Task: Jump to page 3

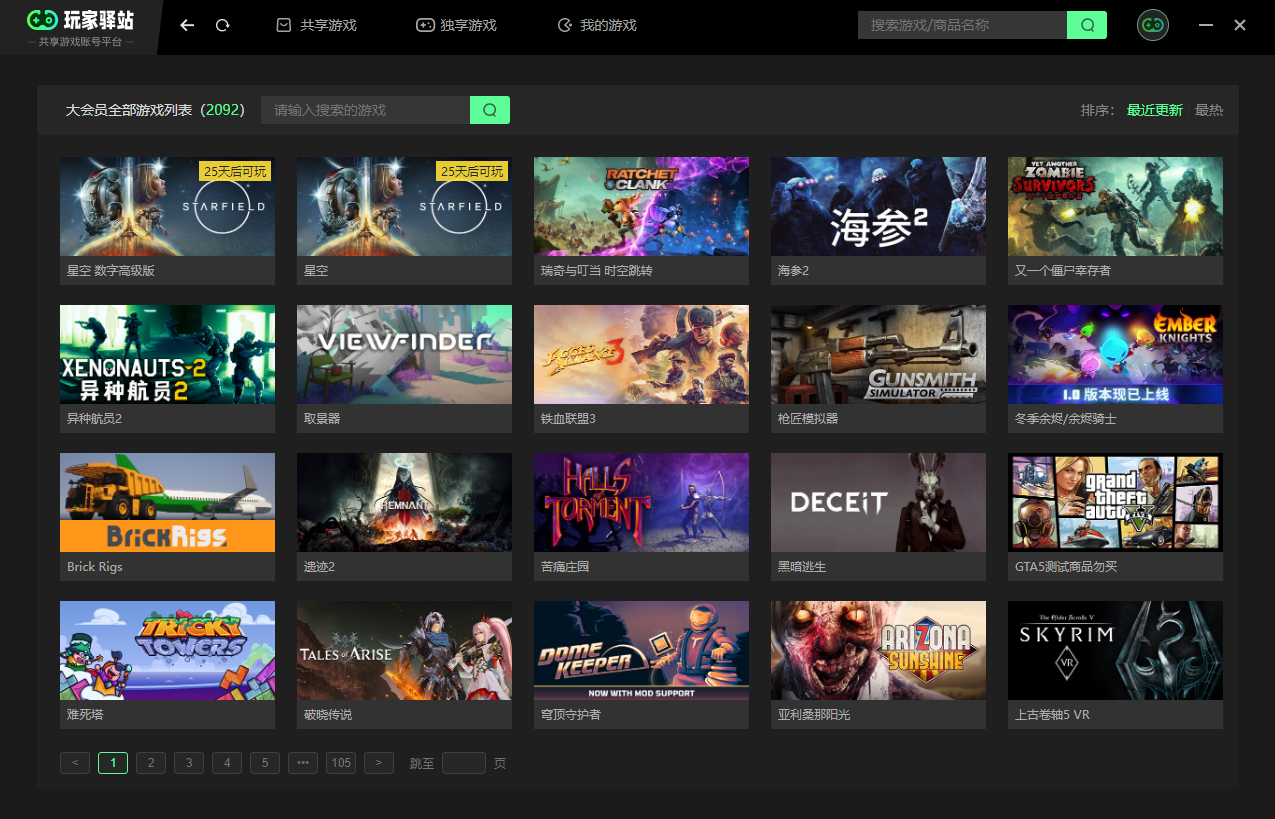Action: [x=189, y=763]
